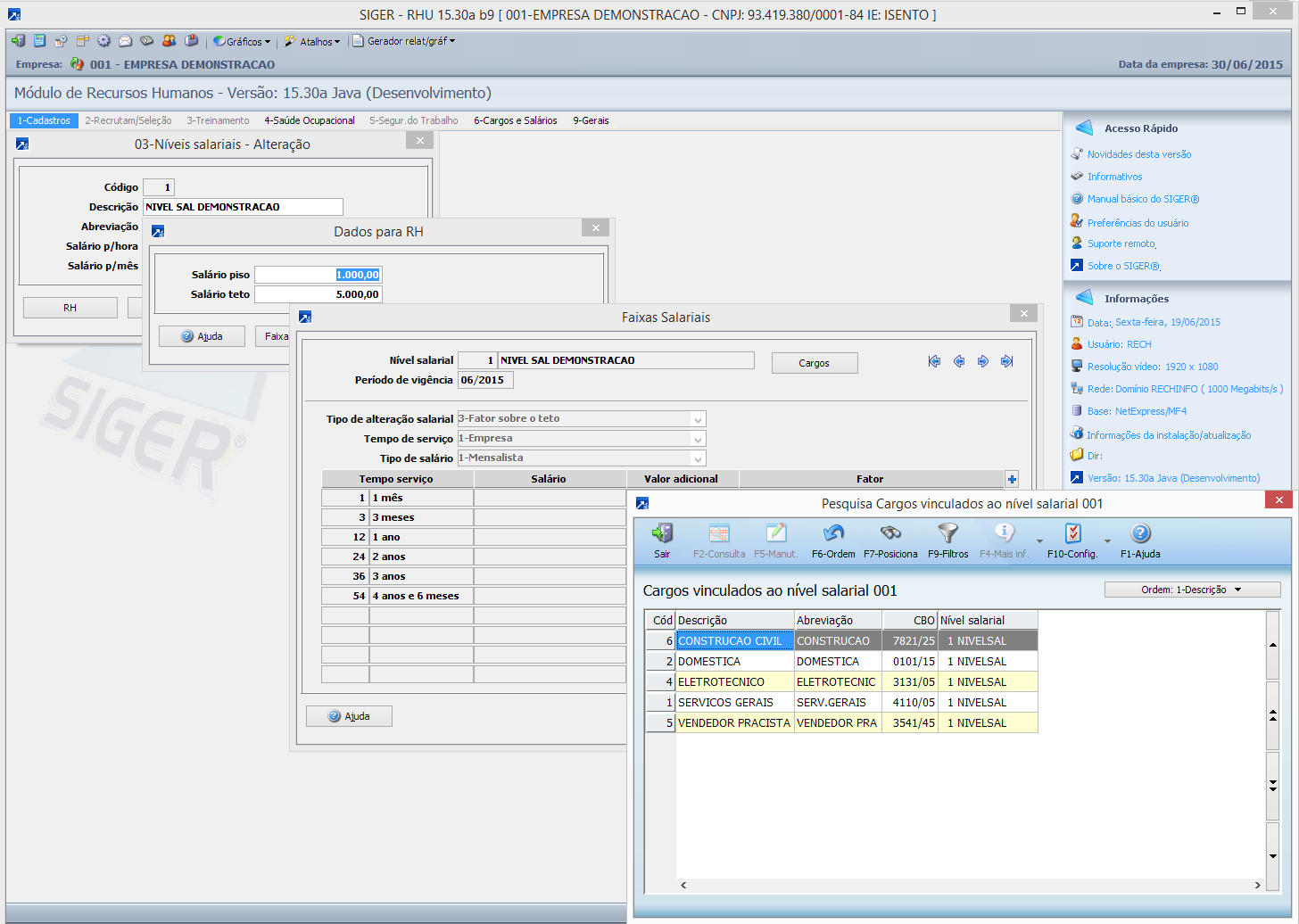
Task: Switch to 6-Cargos e Salários tab
Action: 515,120
